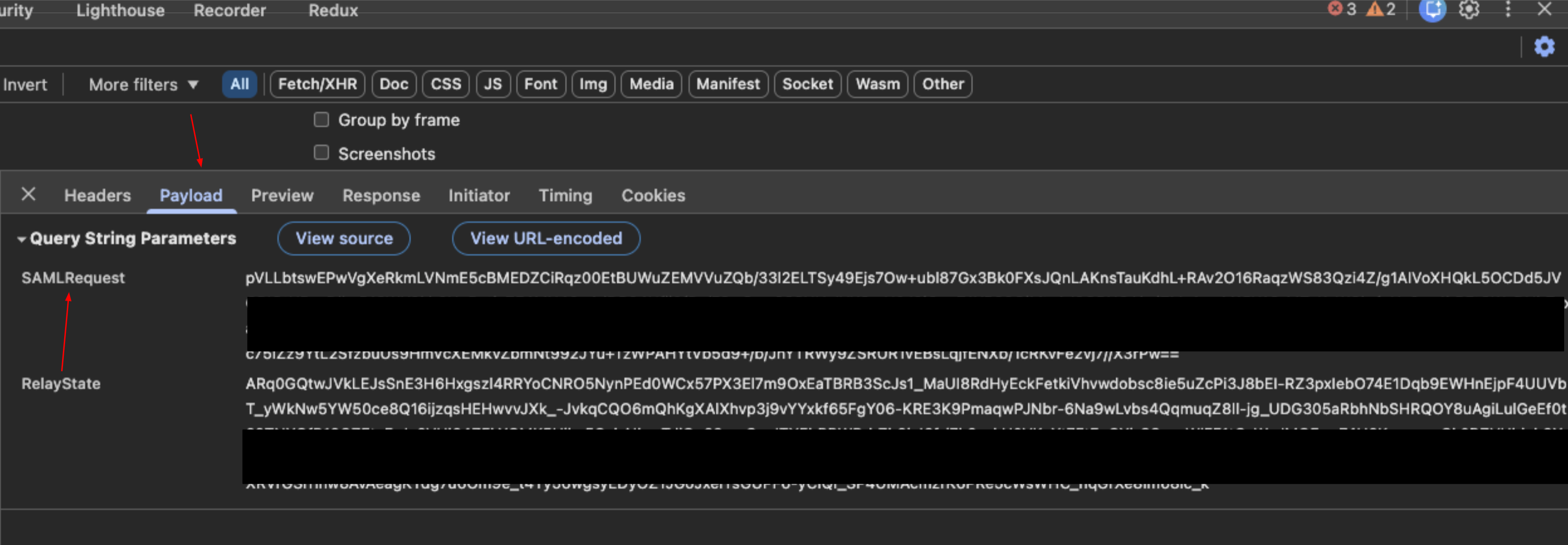Select the SAMLRequest parameter label
This screenshot has width=1568, height=545.
[73, 277]
